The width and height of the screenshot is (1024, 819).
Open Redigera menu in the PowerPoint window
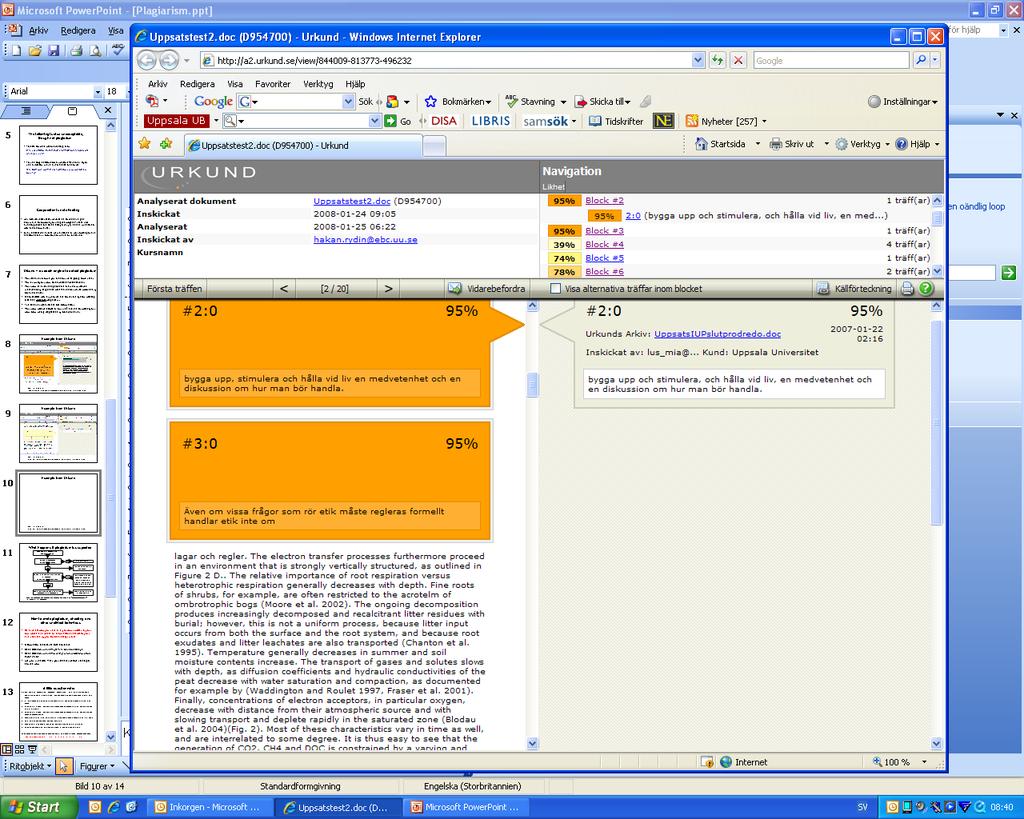pos(78,30)
